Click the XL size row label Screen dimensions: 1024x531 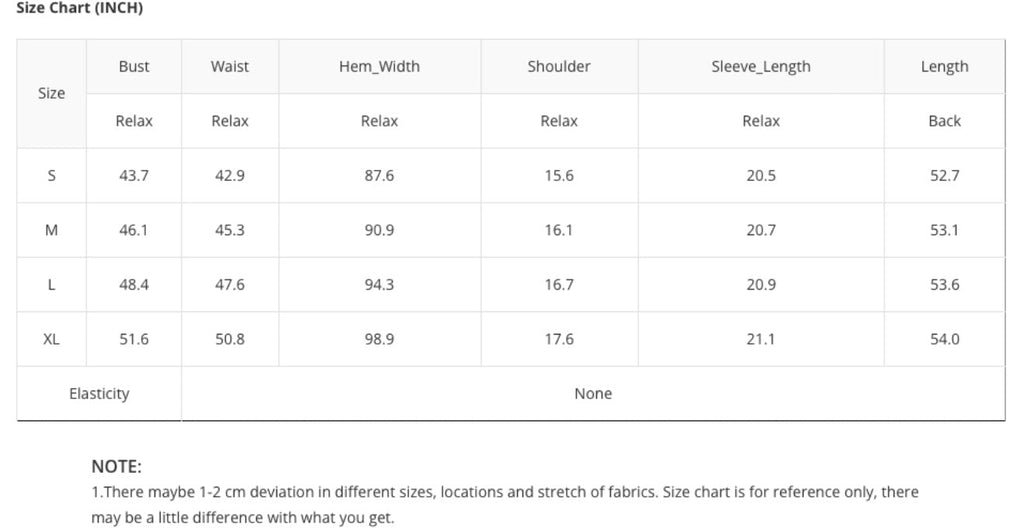[x=51, y=339]
